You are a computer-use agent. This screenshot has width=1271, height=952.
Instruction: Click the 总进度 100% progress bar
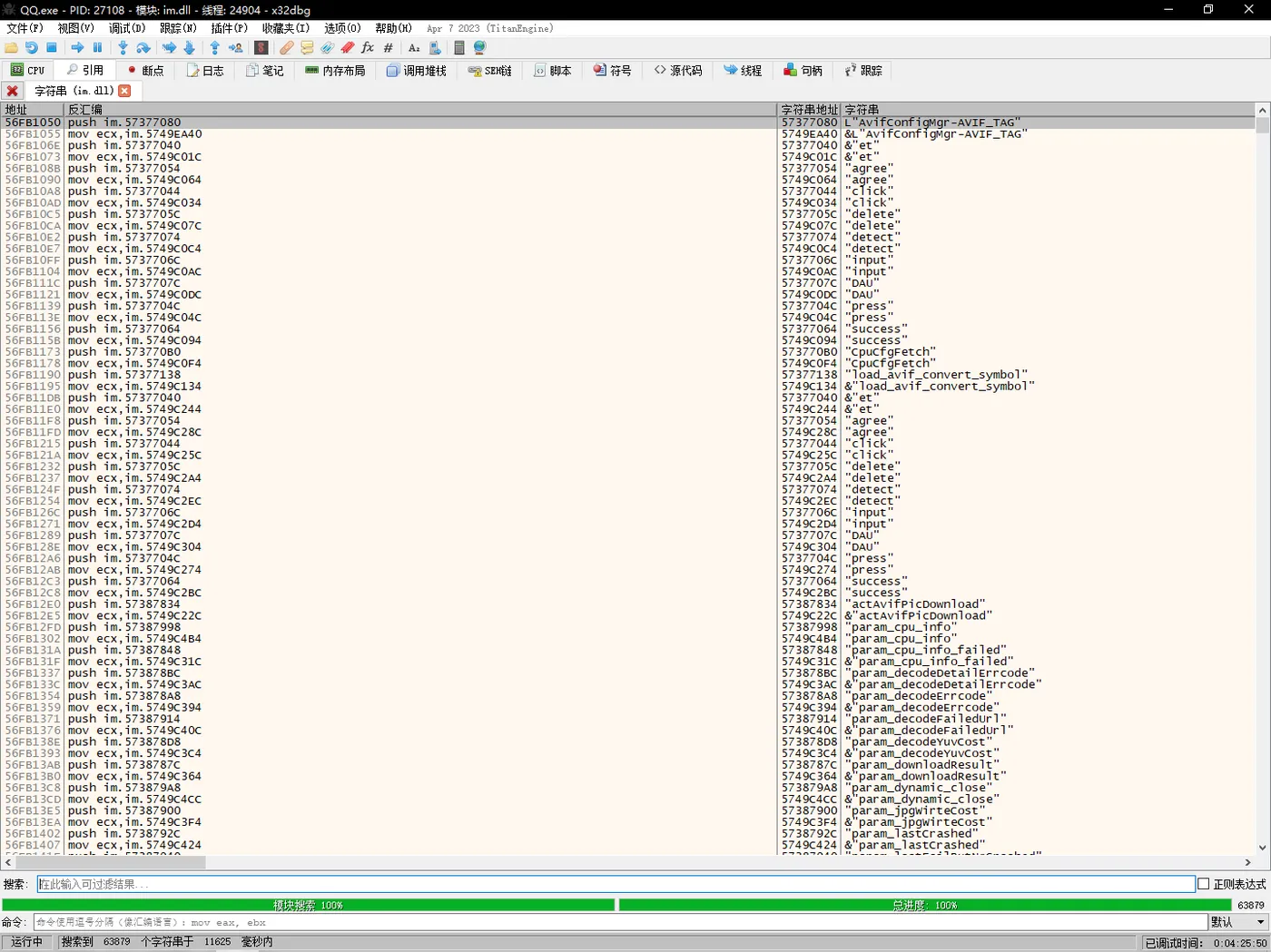[x=923, y=905]
